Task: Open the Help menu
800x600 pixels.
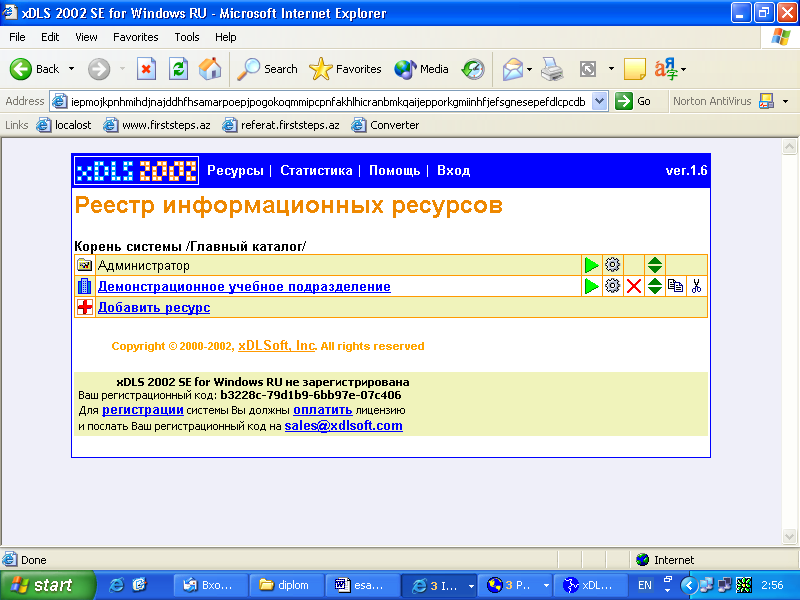Action: [x=226, y=37]
